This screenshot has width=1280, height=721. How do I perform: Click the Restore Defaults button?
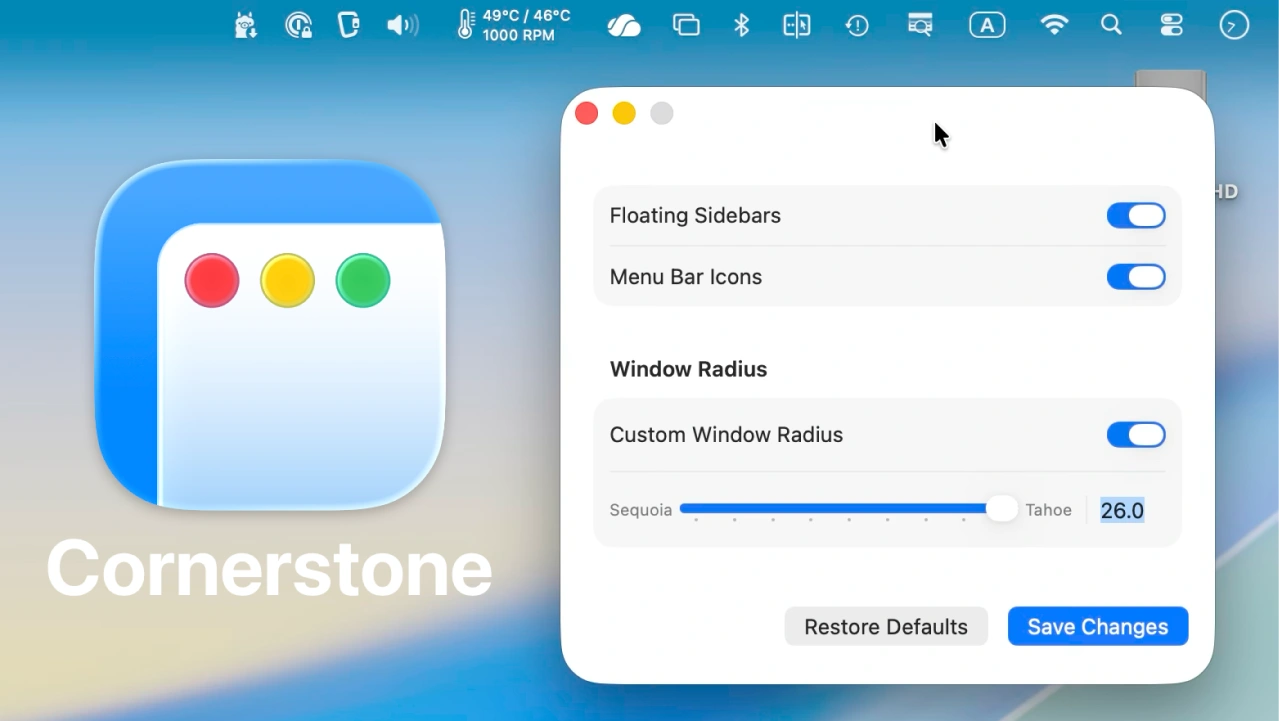[x=886, y=627]
